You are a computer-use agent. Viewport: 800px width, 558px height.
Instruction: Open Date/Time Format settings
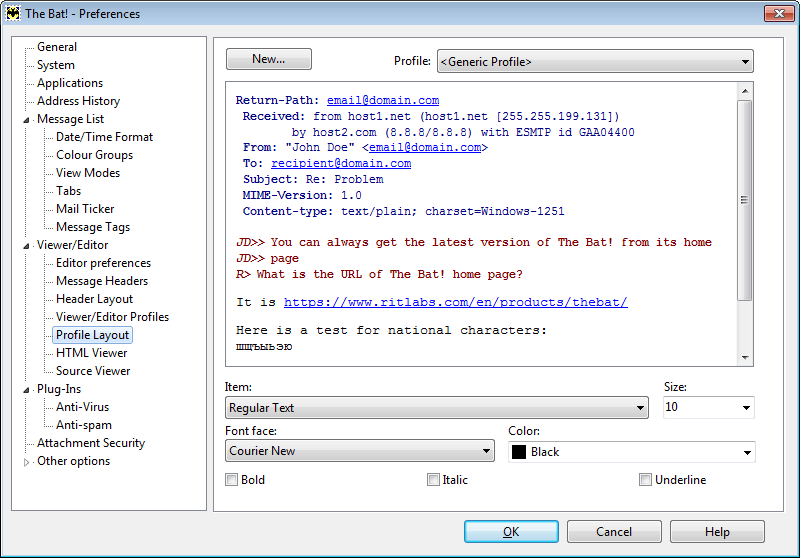point(105,137)
